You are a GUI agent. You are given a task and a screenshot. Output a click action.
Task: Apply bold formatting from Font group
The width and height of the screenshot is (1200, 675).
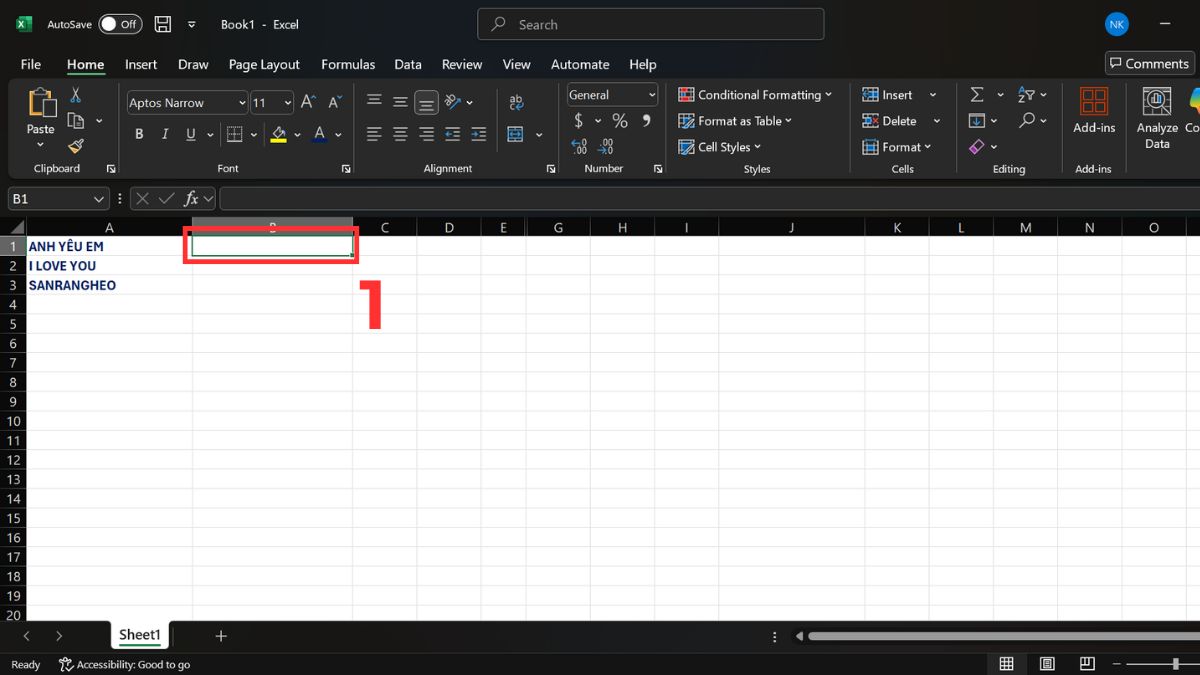coord(139,133)
